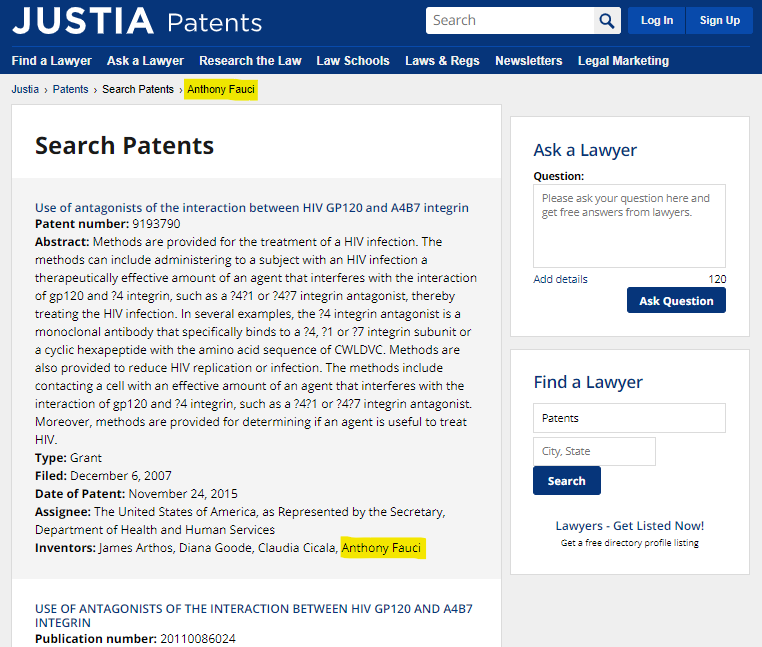
Task: Go to Patents breadcrumb link
Action: coord(70,89)
